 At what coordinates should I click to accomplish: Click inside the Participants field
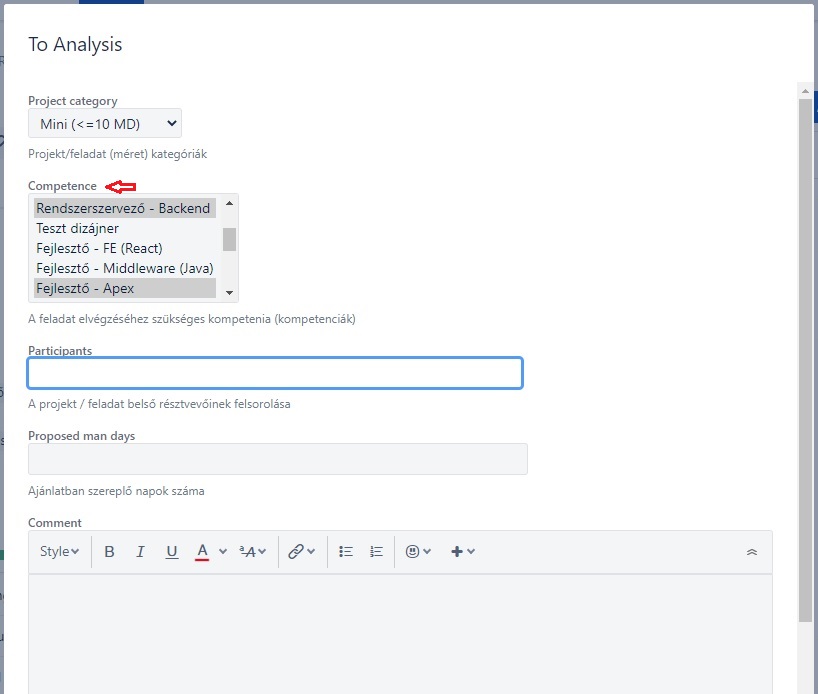[275, 372]
